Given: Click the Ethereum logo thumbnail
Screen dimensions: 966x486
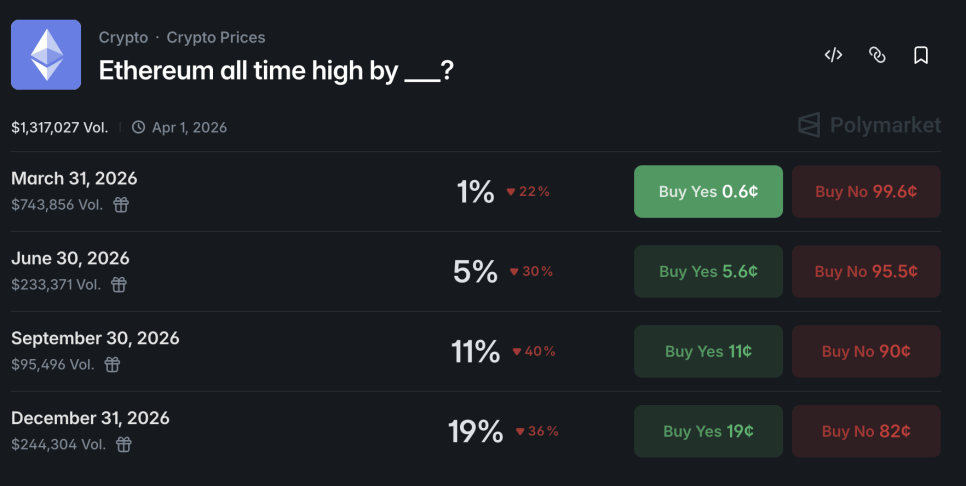Looking at the screenshot, I should click(x=46, y=55).
